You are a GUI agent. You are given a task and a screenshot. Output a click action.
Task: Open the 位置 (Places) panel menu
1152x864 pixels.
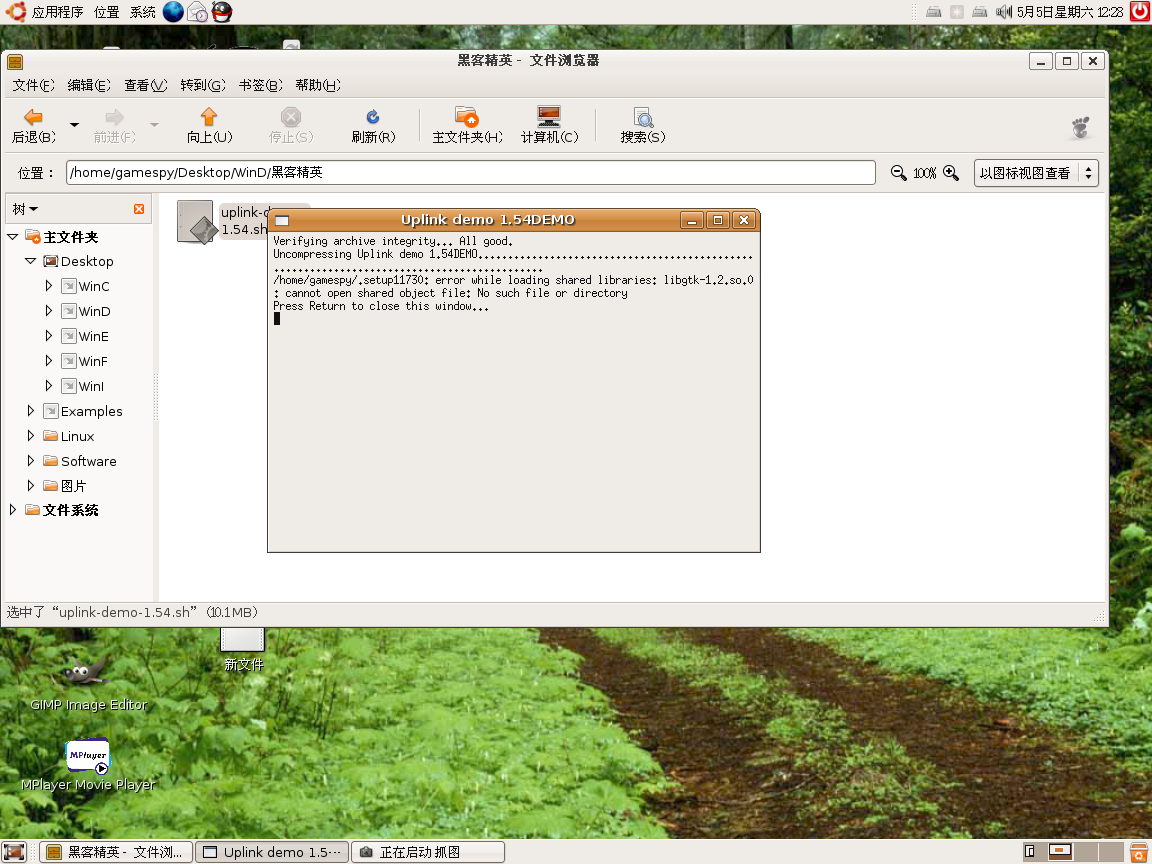pyautogui.click(x=107, y=12)
